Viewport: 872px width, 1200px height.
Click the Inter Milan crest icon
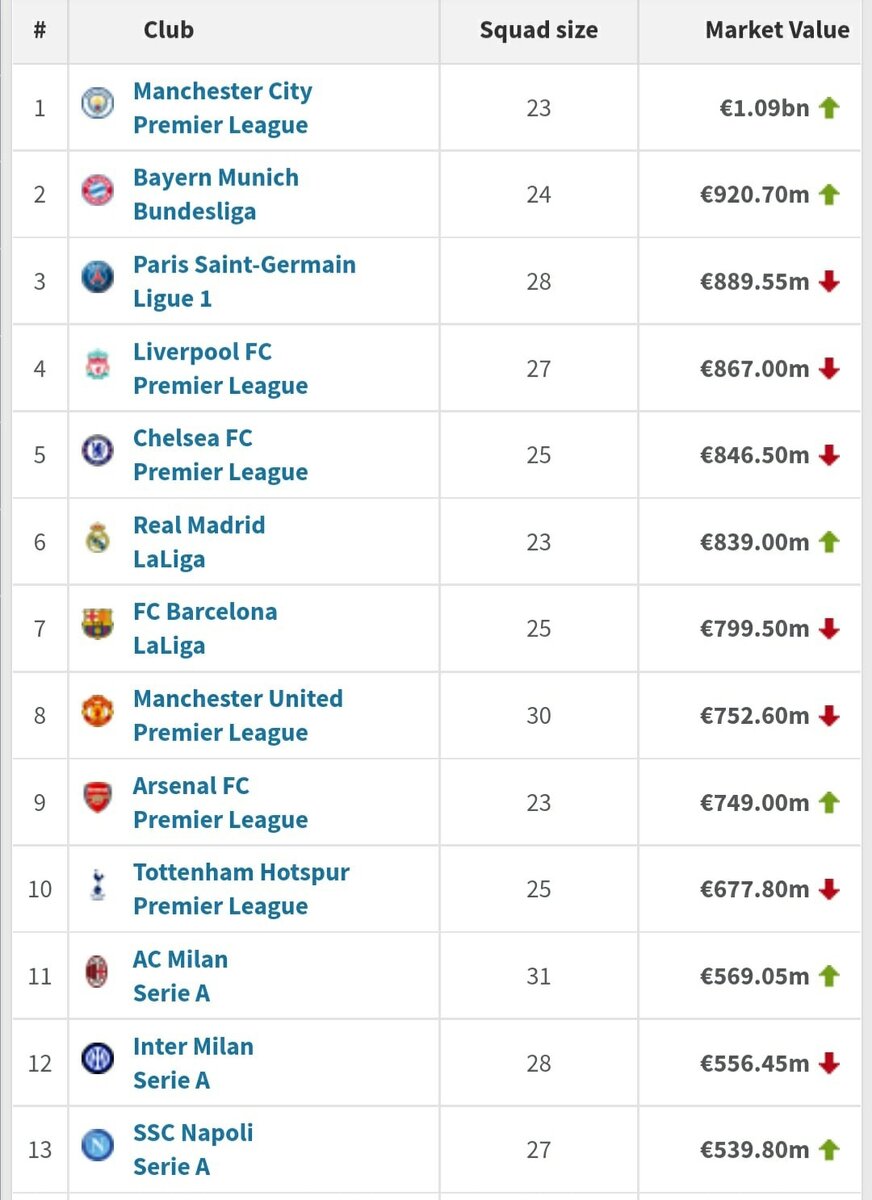(x=97, y=1059)
